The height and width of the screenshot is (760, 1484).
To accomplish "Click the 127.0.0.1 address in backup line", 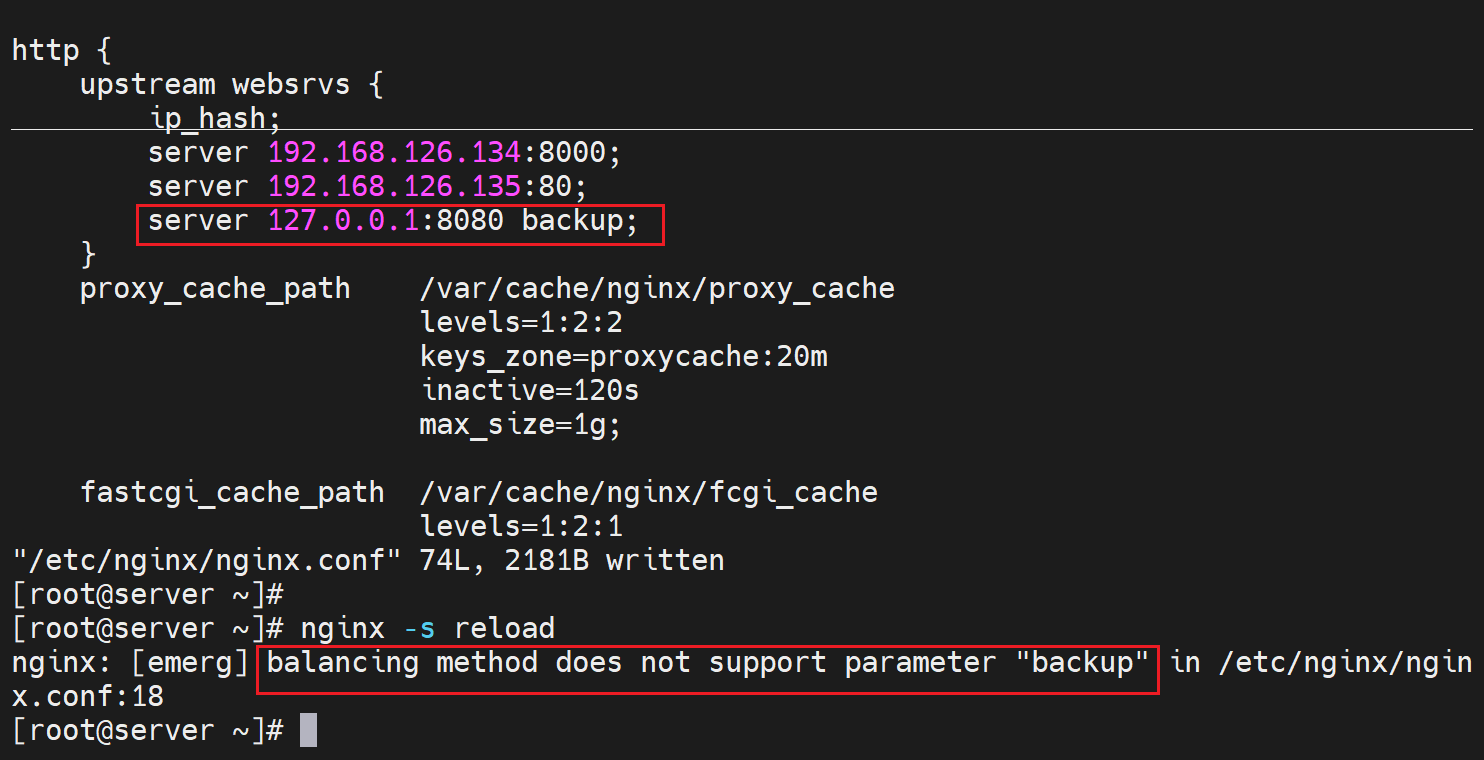I will point(343,221).
